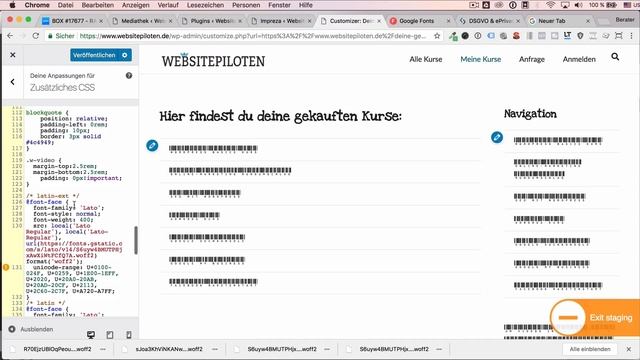Click Alle einblenden in downloads bar

[x=590, y=349]
